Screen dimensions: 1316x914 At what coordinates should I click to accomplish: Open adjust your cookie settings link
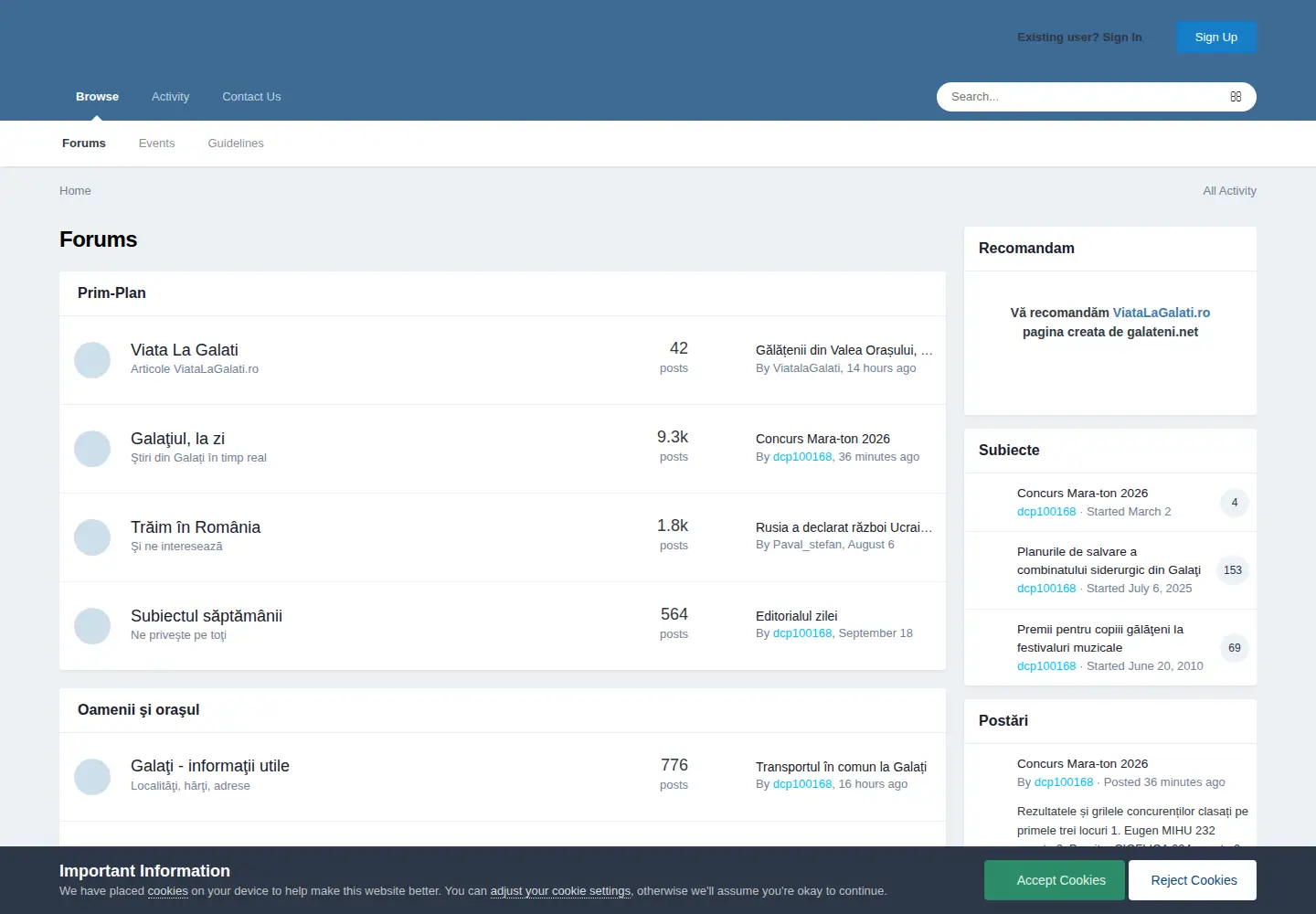click(560, 891)
